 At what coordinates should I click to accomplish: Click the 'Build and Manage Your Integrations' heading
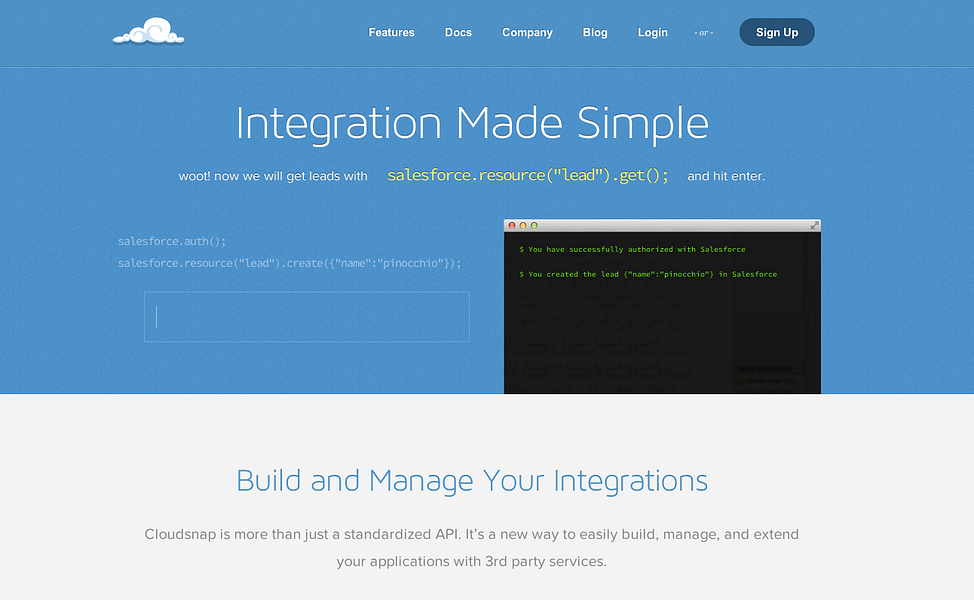coord(472,481)
